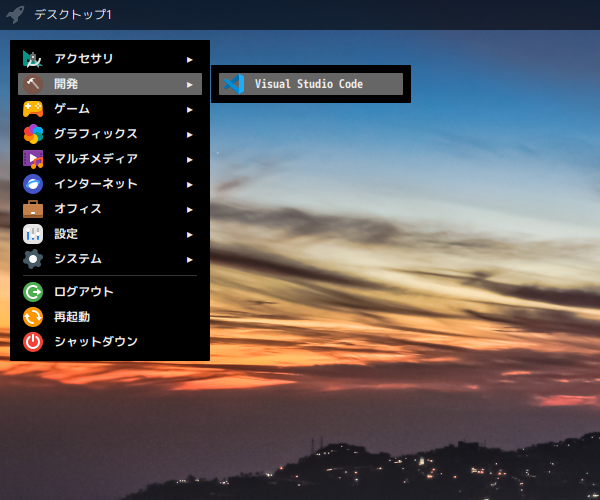The width and height of the screenshot is (600, 500).
Task: Expand the システム submenu arrow
Action: pyautogui.click(x=189, y=260)
